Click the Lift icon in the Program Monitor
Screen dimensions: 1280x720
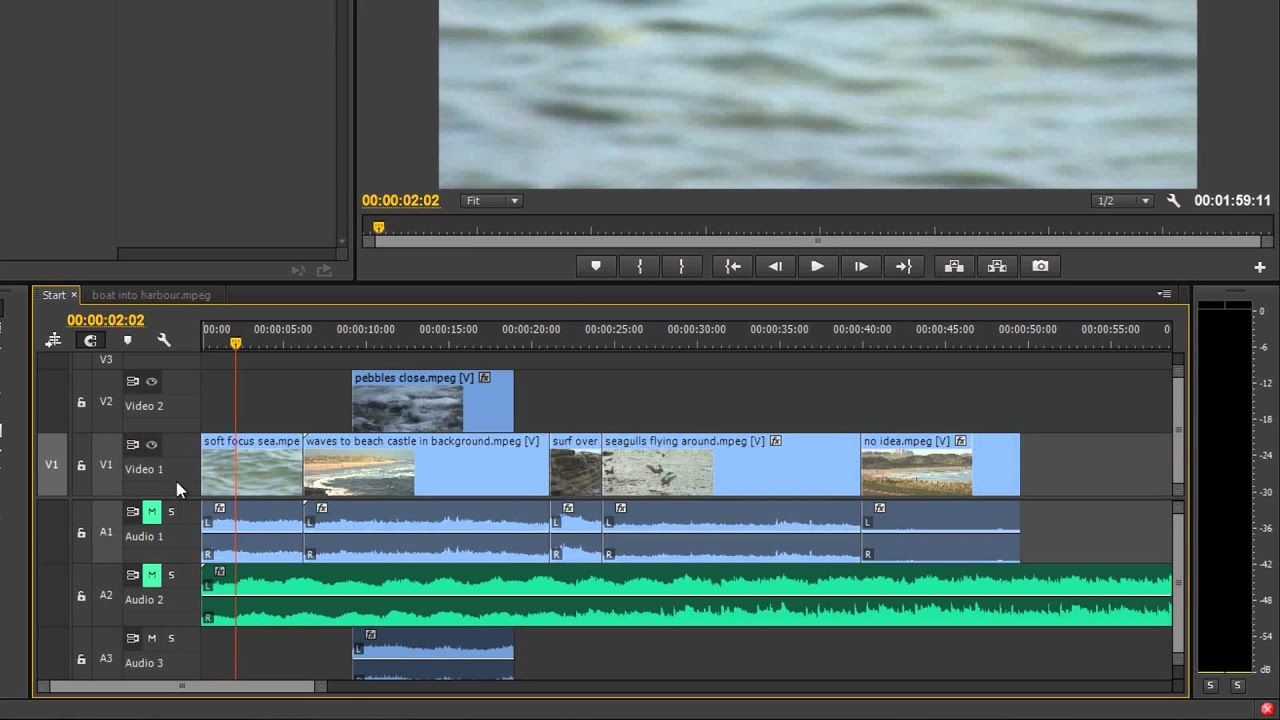[953, 265]
